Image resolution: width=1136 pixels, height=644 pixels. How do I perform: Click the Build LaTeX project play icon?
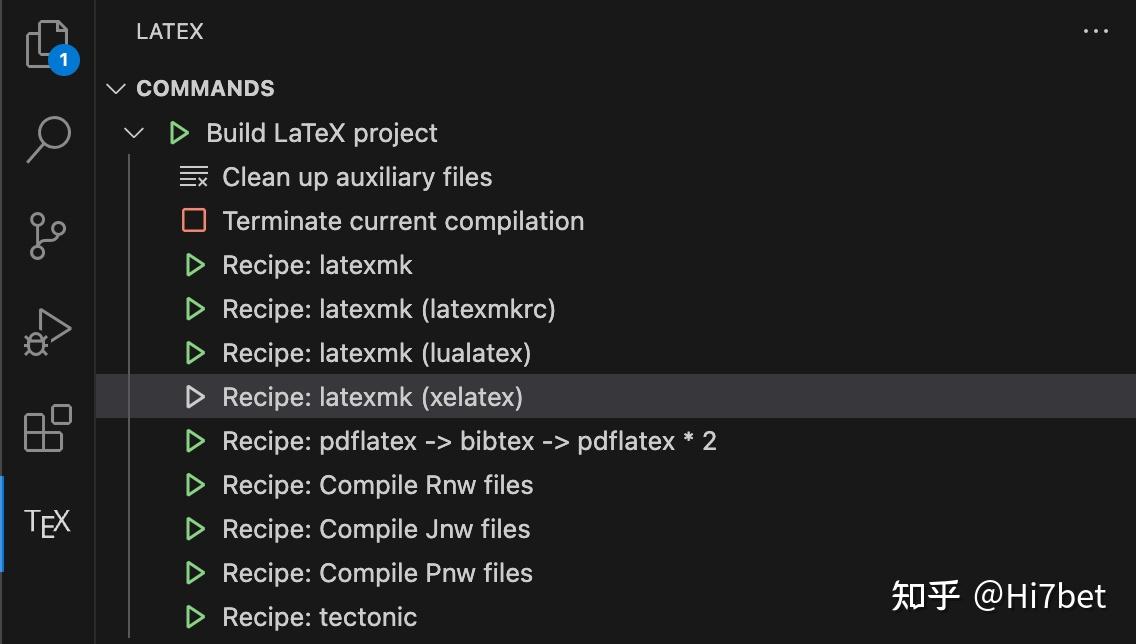click(x=179, y=132)
